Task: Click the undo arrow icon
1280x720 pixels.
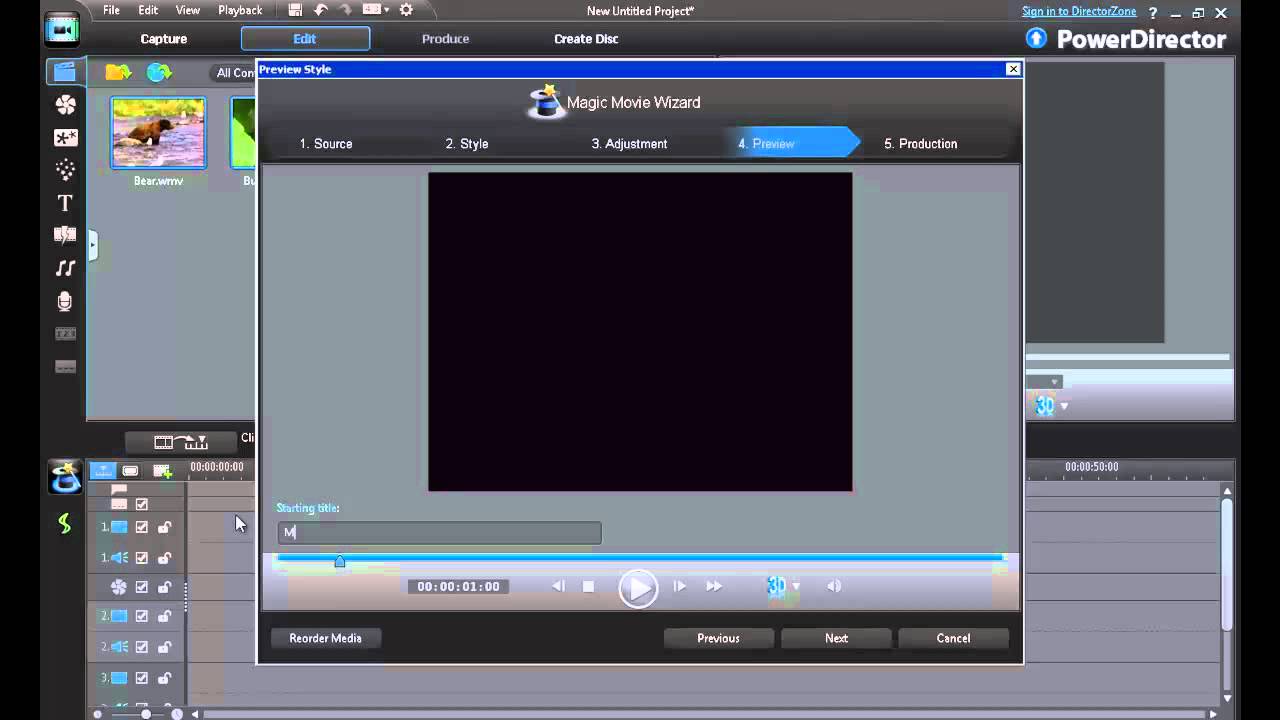Action: tap(321, 10)
